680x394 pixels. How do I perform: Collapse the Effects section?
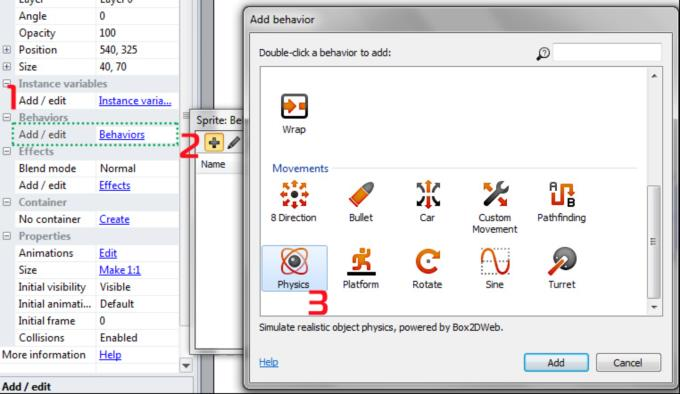(x=7, y=151)
